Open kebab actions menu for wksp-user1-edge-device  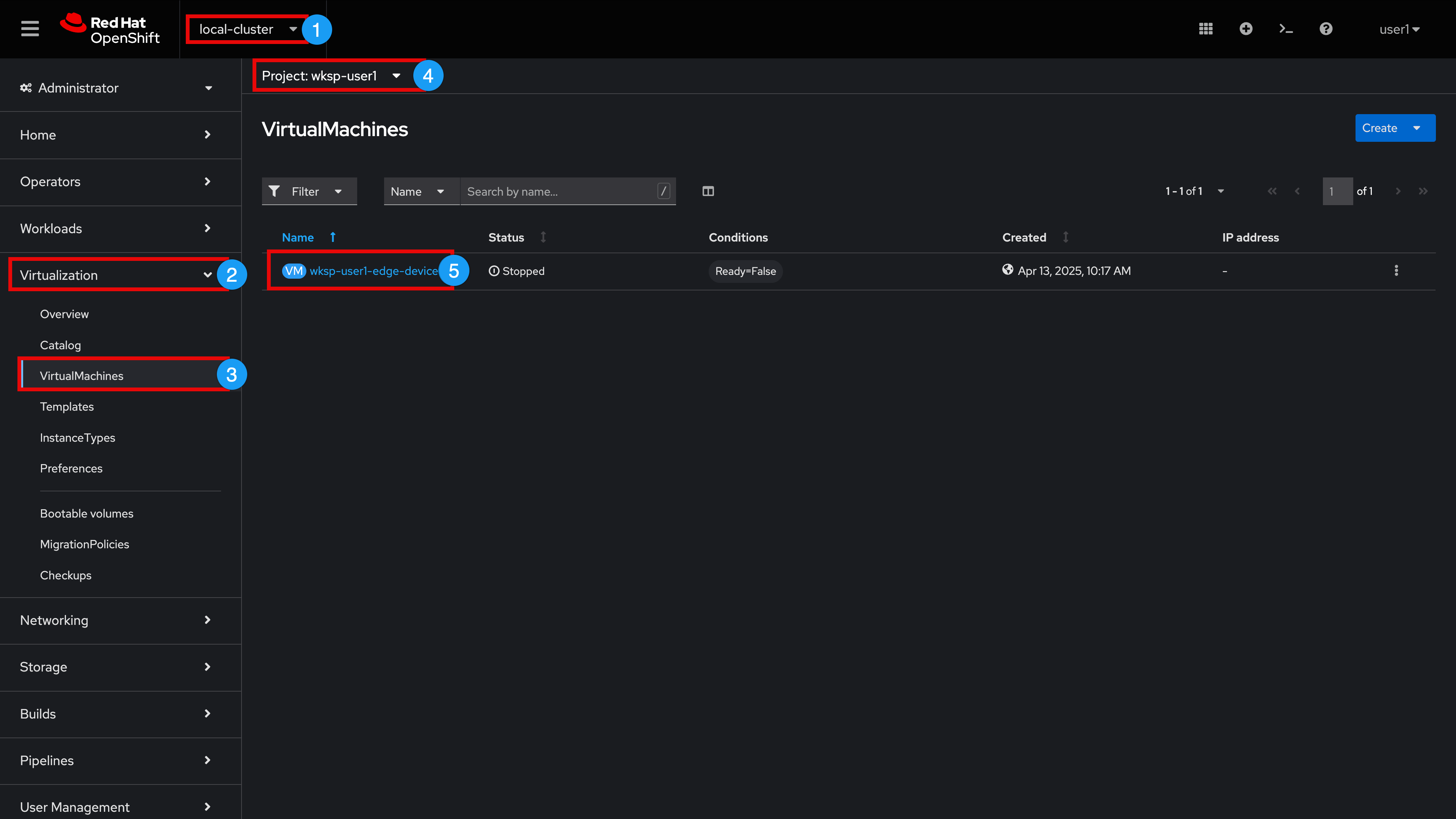coord(1396,271)
